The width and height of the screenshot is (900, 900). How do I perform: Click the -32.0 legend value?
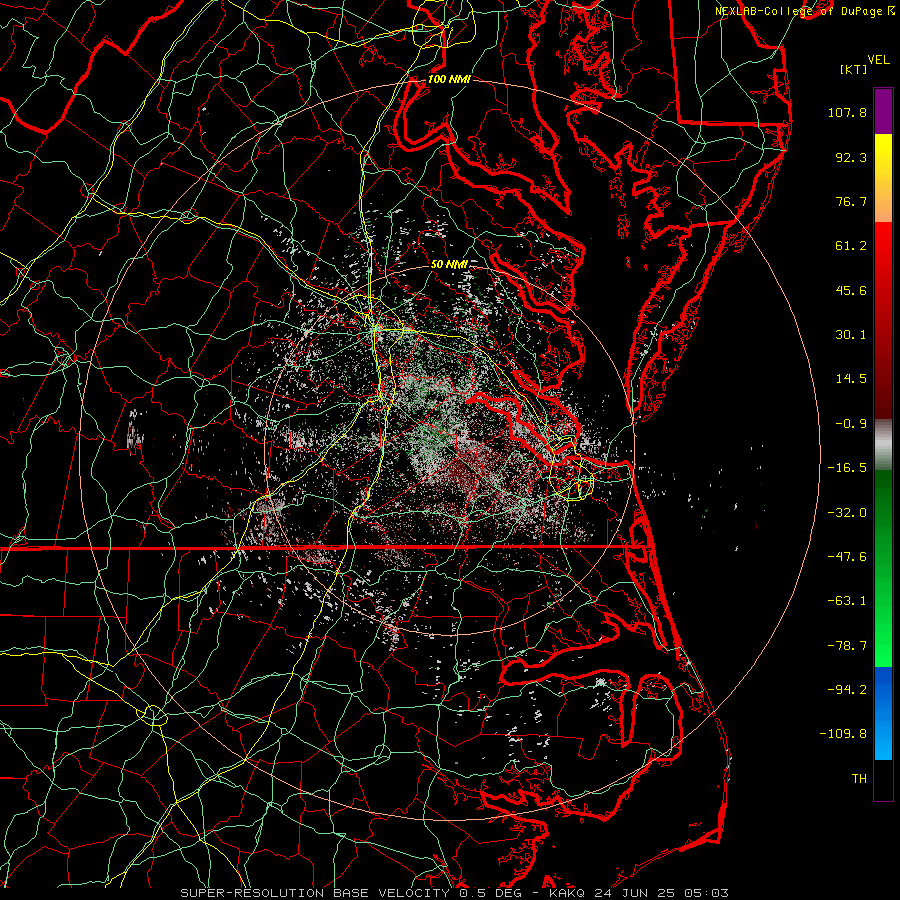[847, 513]
